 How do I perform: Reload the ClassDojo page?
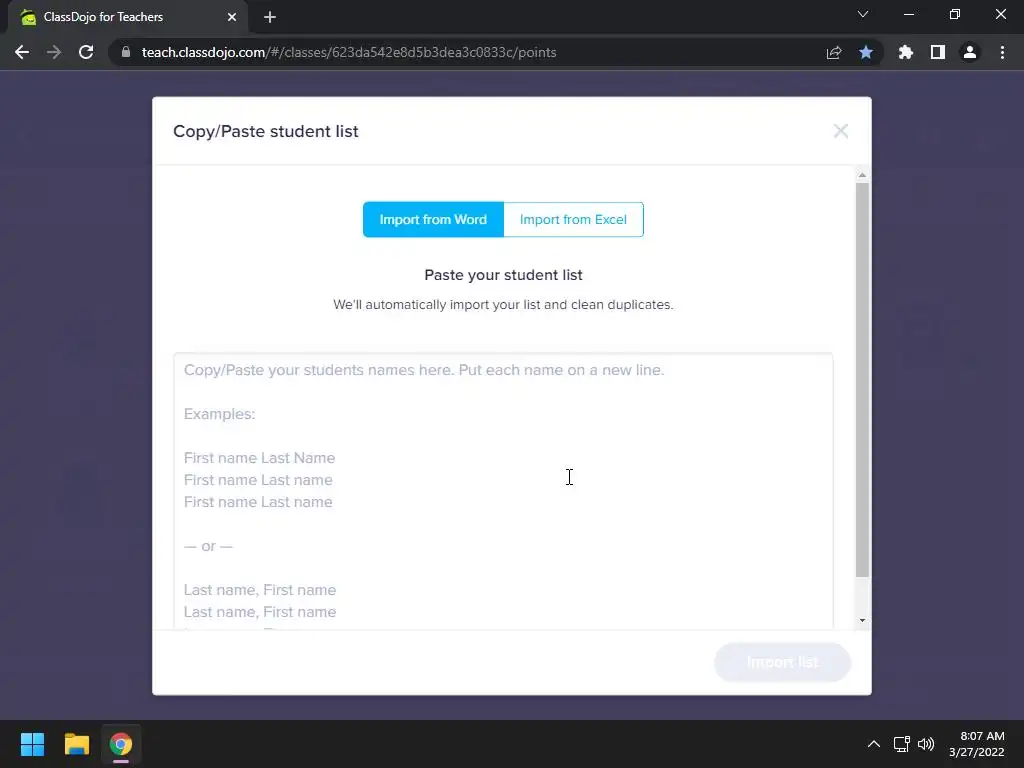pos(86,52)
